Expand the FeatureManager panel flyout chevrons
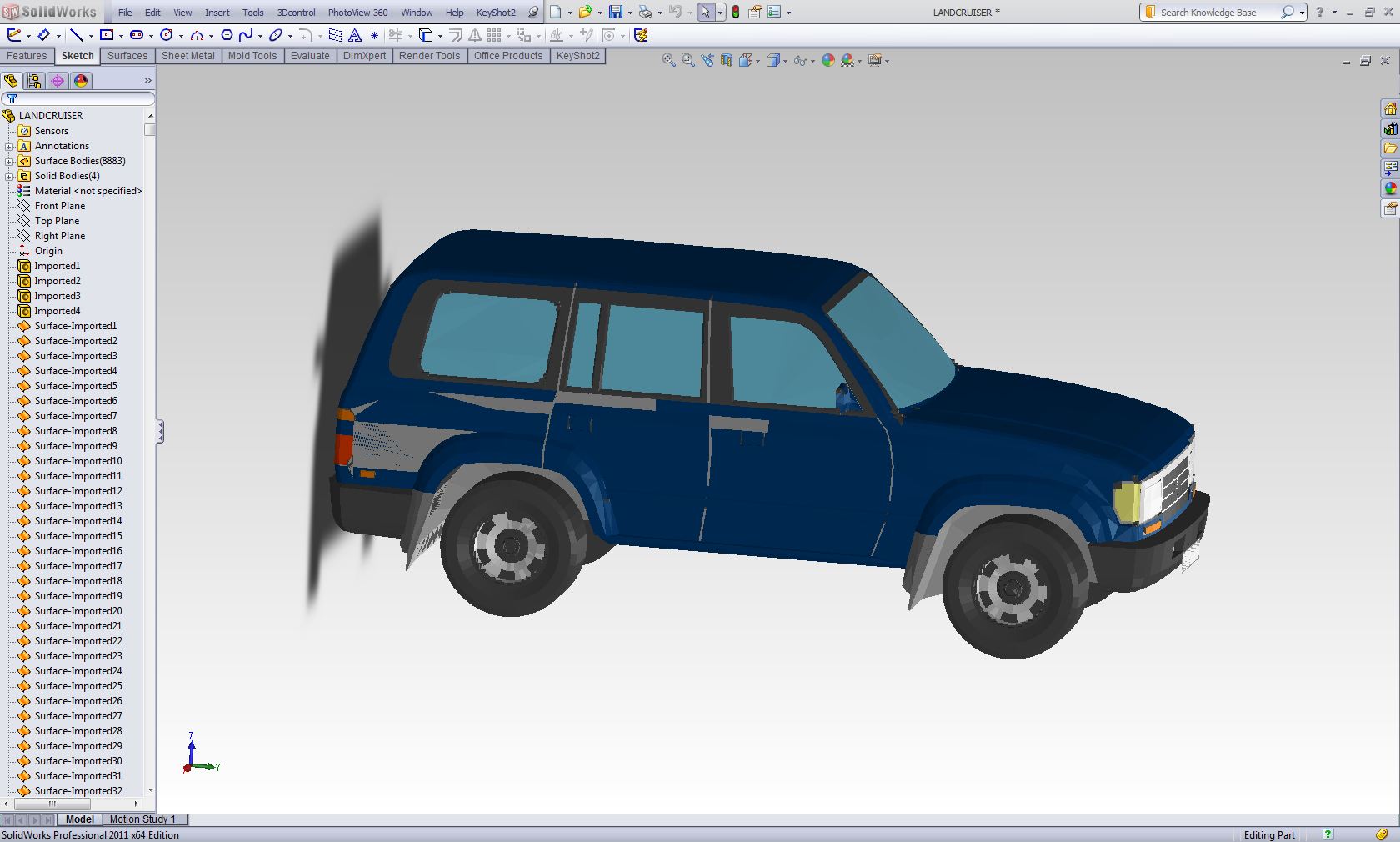Screen dimensions: 1400x842 pyautogui.click(x=147, y=81)
